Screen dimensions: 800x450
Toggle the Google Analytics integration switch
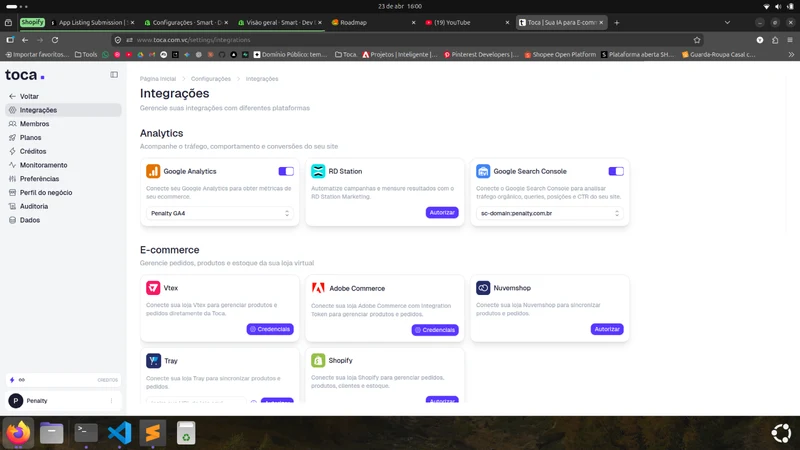click(286, 171)
